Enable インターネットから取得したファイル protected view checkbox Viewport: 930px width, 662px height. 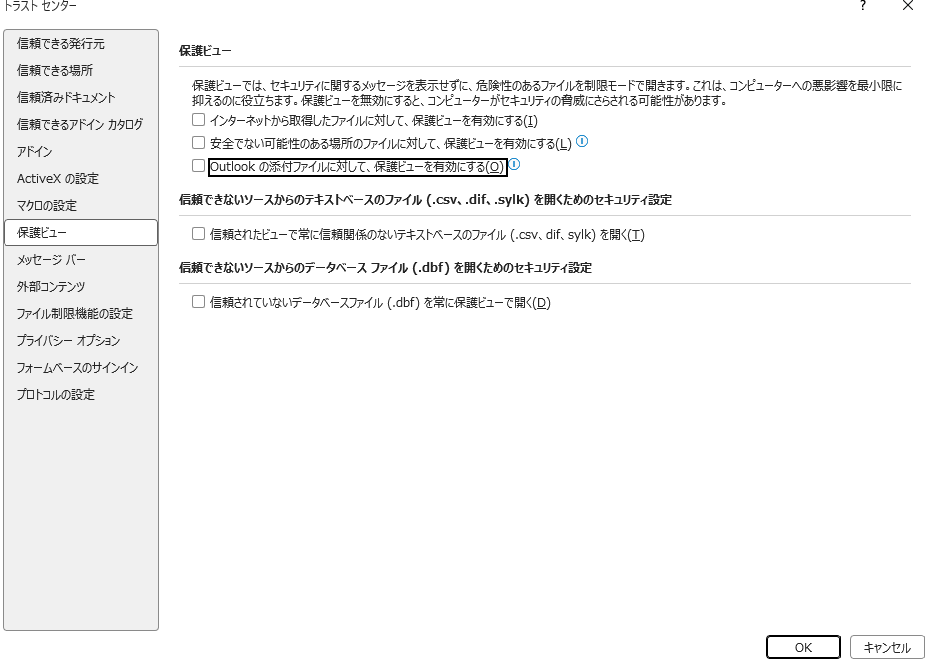[198, 120]
